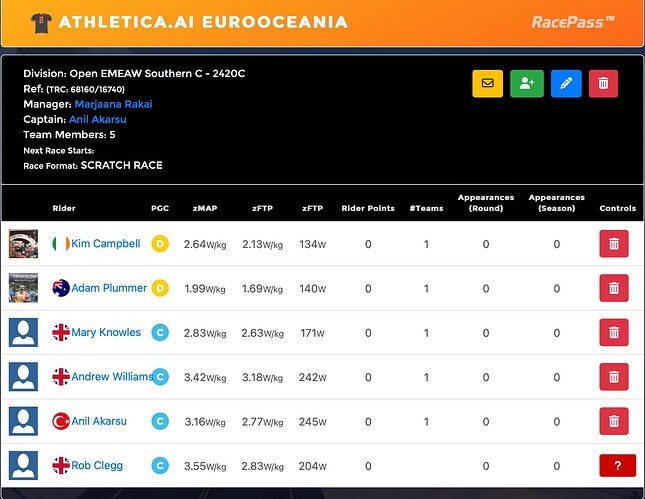Click Mary Knowles' default avatar
Viewport: 645px width, 499px height.
pyautogui.click(x=23, y=332)
